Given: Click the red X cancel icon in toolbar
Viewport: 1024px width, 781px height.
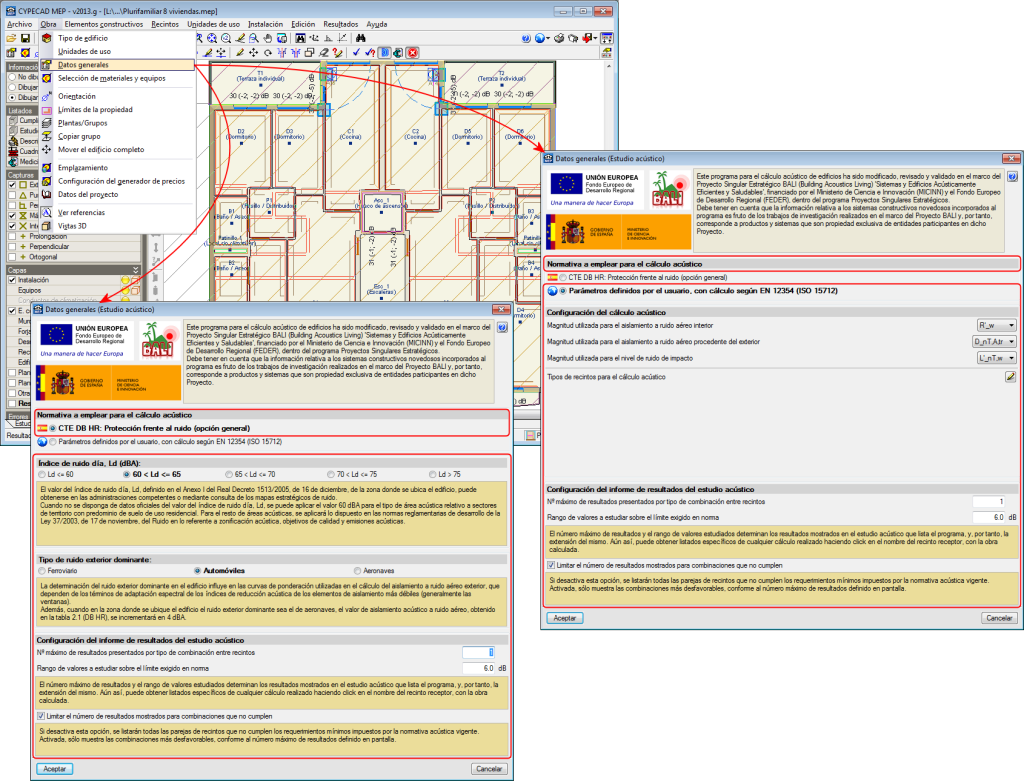Looking at the screenshot, I should click(x=413, y=53).
